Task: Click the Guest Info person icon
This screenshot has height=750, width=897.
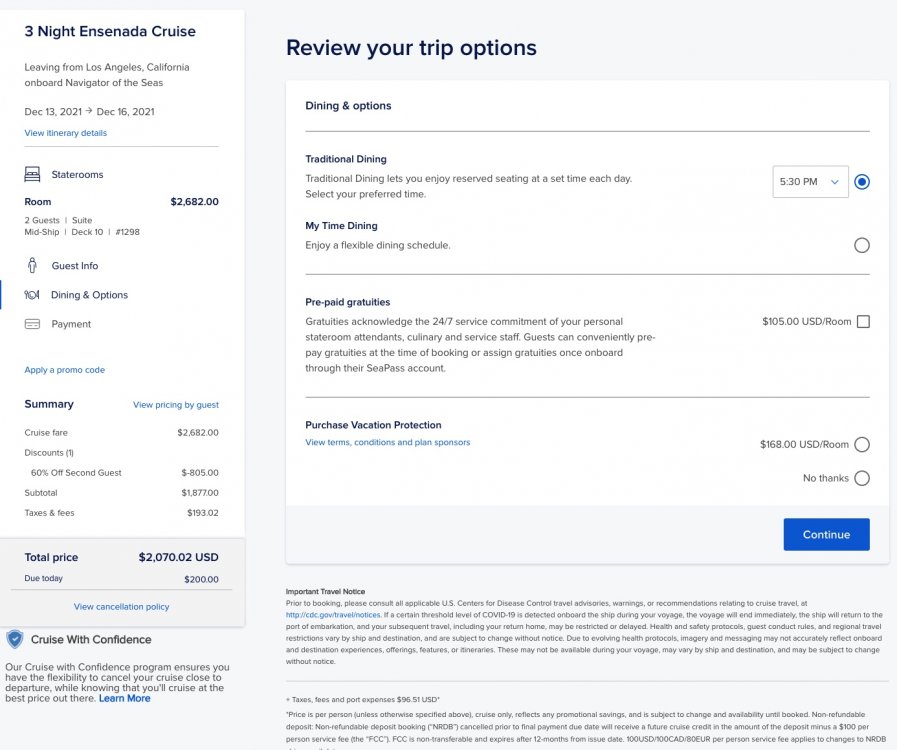Action: click(x=32, y=265)
